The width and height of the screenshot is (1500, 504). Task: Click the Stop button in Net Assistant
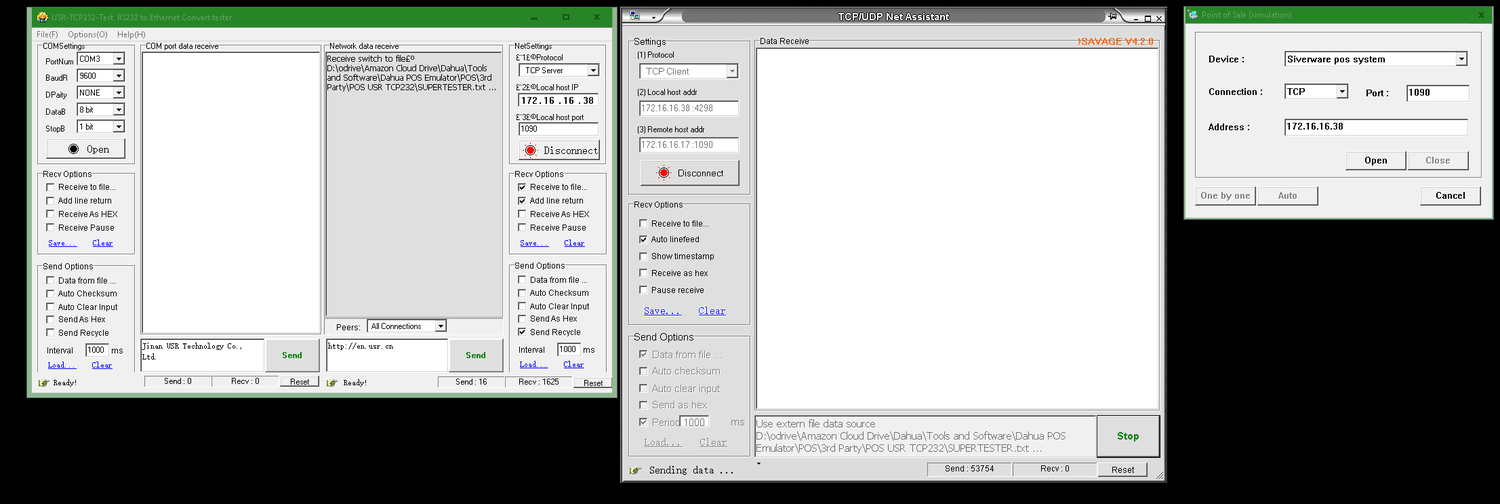coord(1128,436)
